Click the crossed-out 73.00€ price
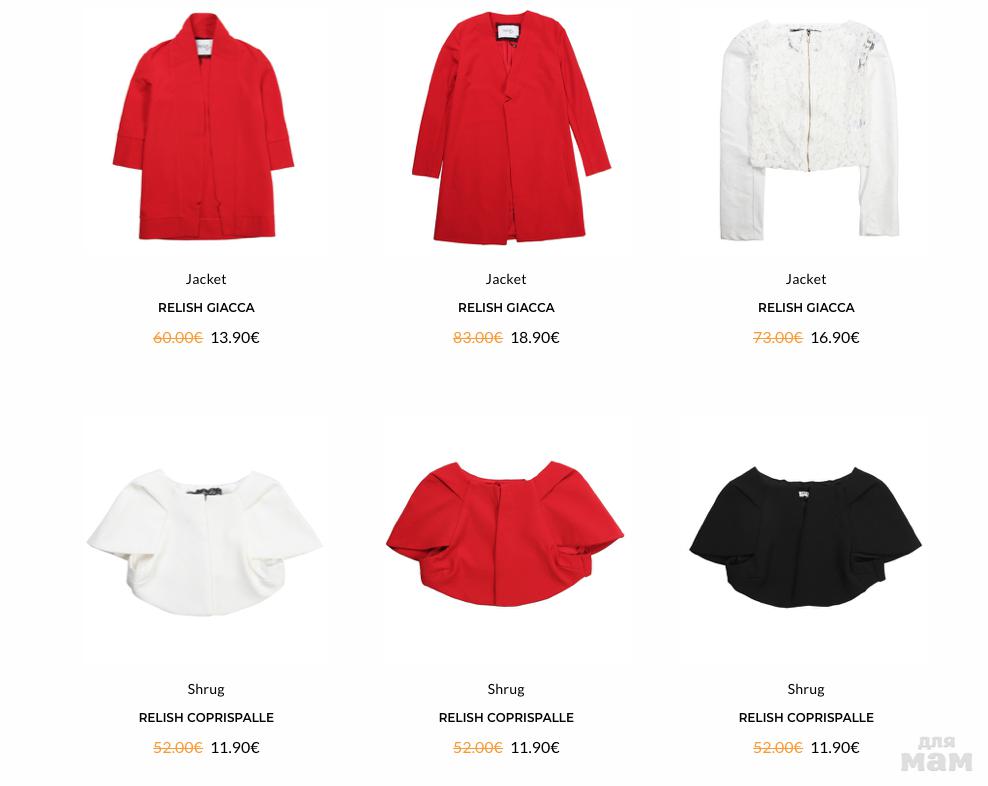 [778, 338]
